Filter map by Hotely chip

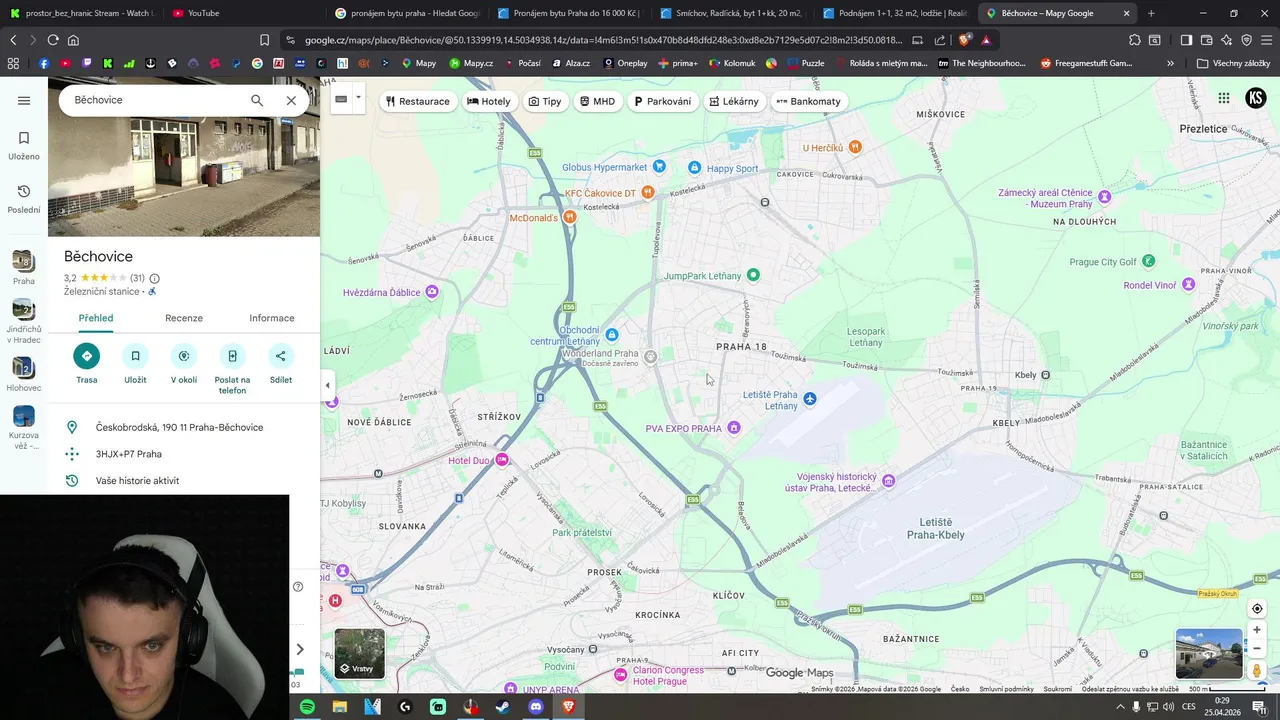click(x=489, y=101)
